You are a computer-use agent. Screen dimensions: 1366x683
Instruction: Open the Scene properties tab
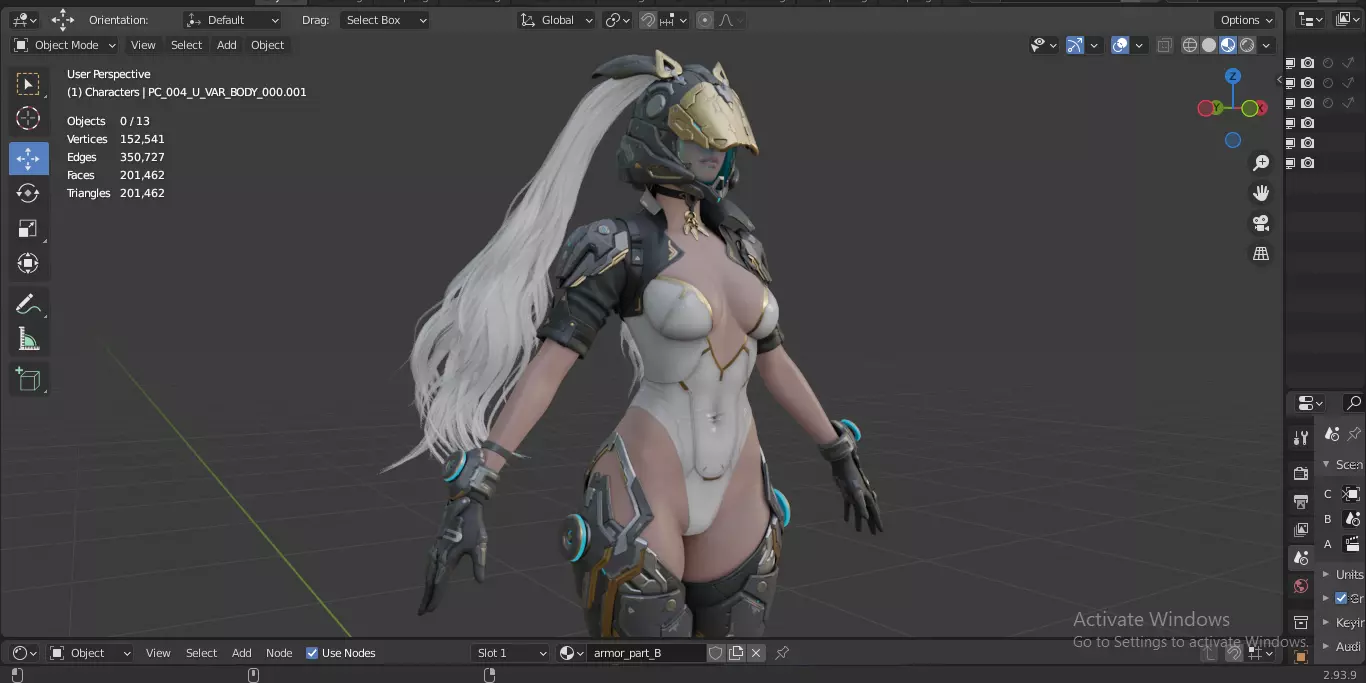(x=1301, y=558)
